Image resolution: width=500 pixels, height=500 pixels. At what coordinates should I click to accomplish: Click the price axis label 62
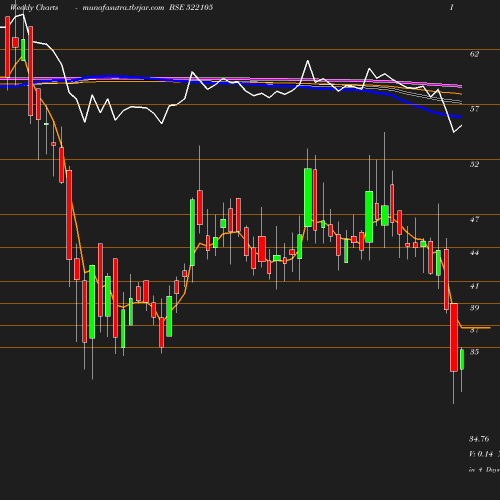coord(474,54)
